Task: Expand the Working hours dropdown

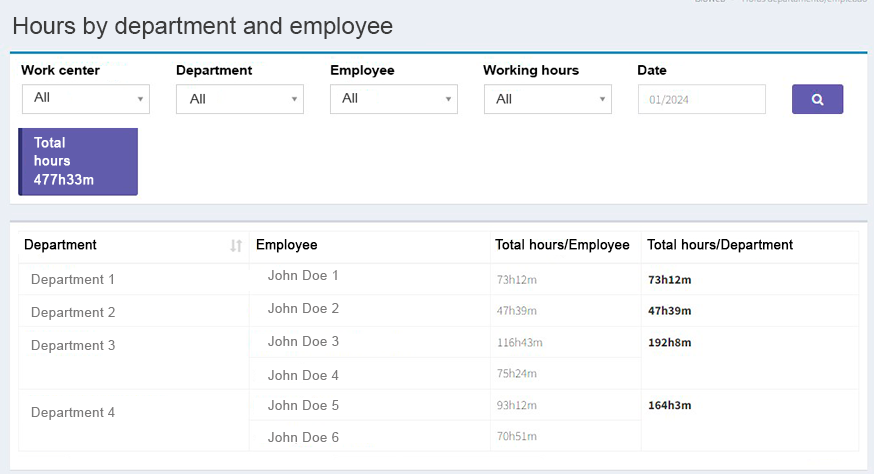Action: 547,99
